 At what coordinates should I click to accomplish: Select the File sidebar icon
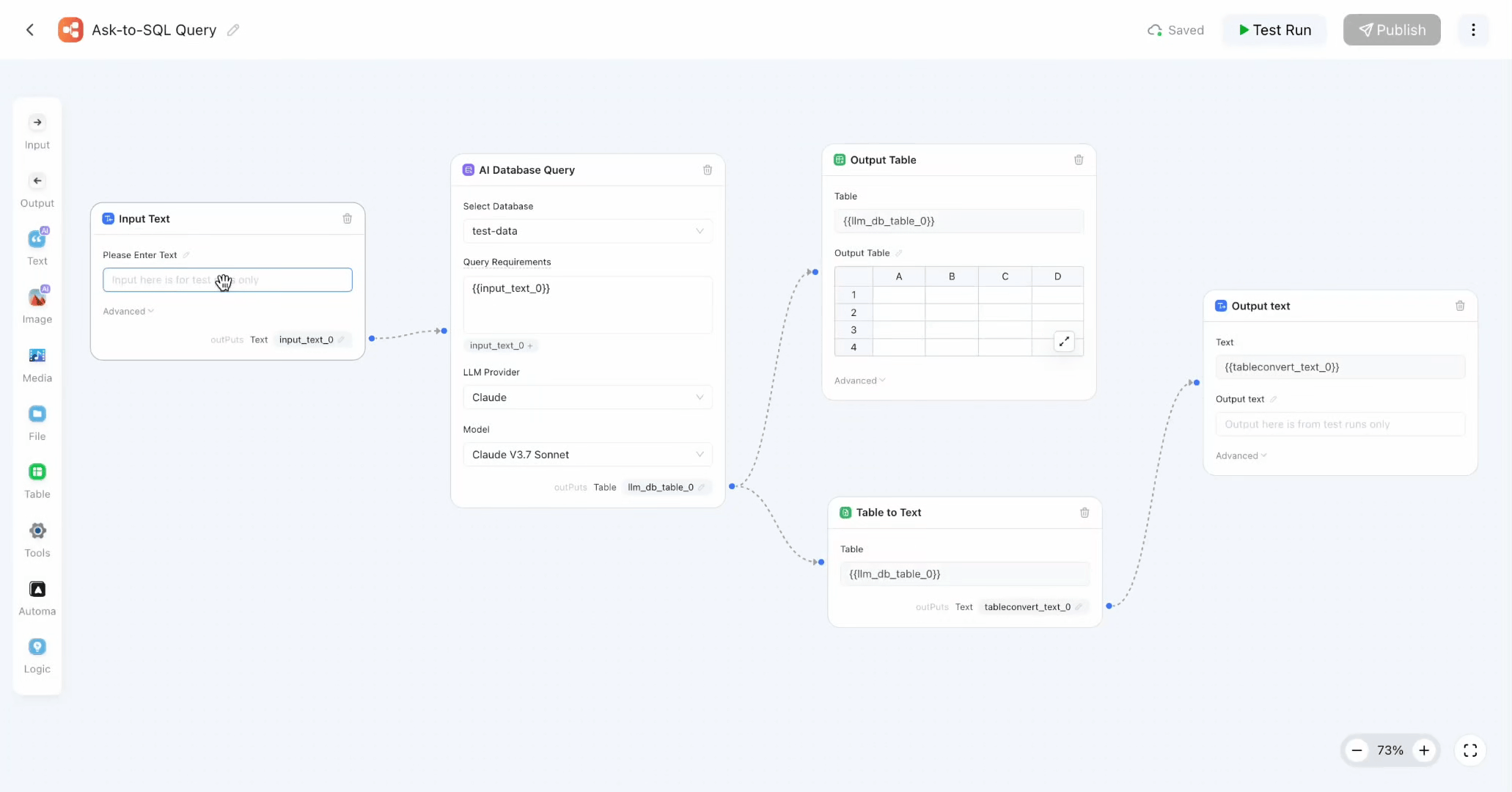(37, 421)
